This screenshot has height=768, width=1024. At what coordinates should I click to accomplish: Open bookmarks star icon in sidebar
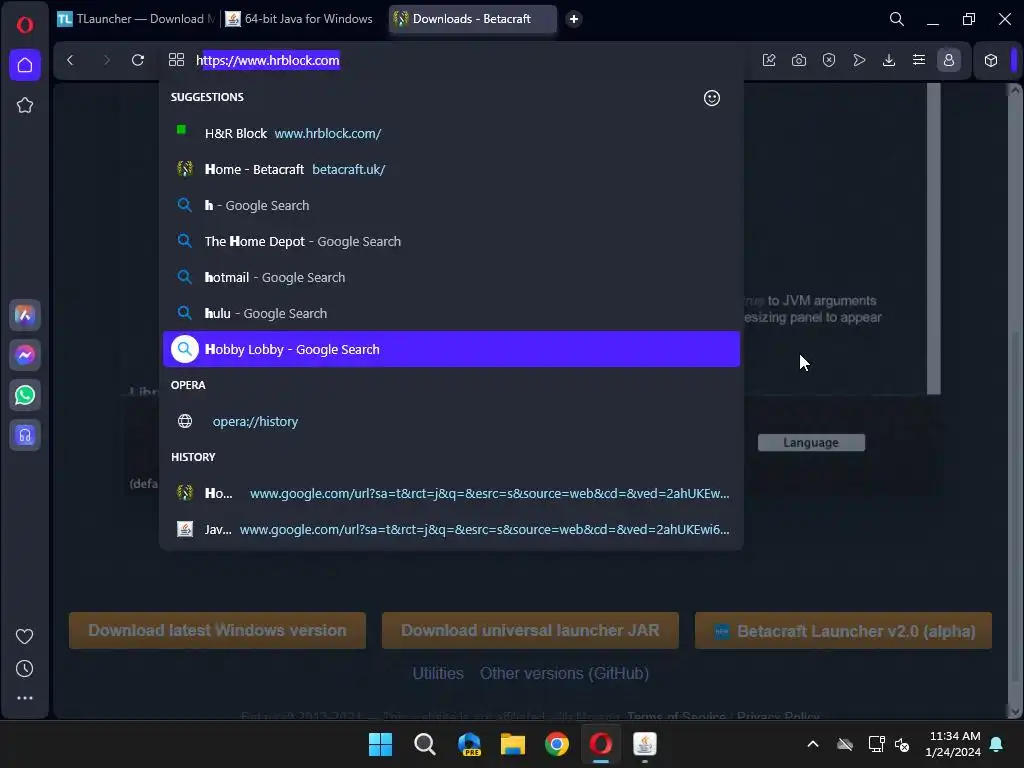25,105
